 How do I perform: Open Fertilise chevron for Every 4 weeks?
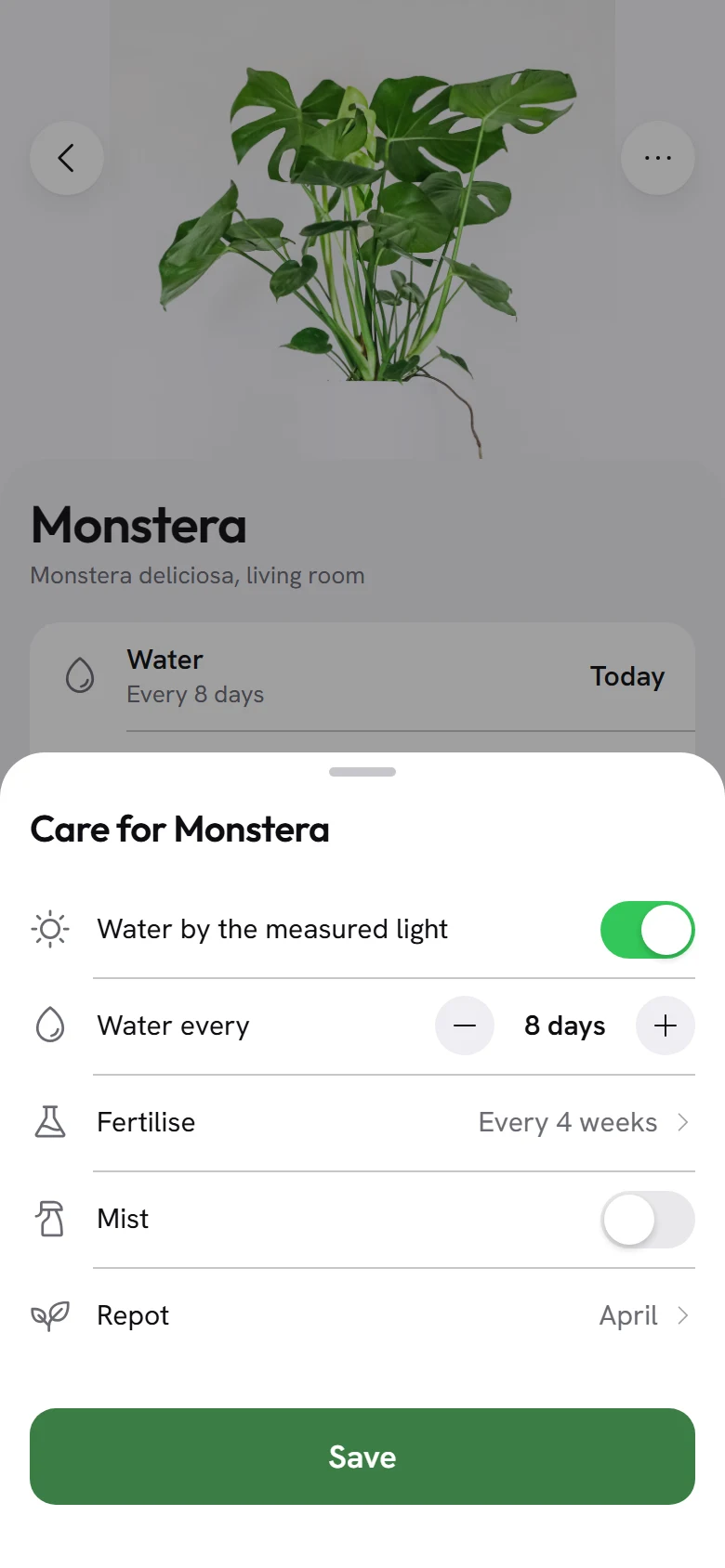click(x=683, y=1122)
